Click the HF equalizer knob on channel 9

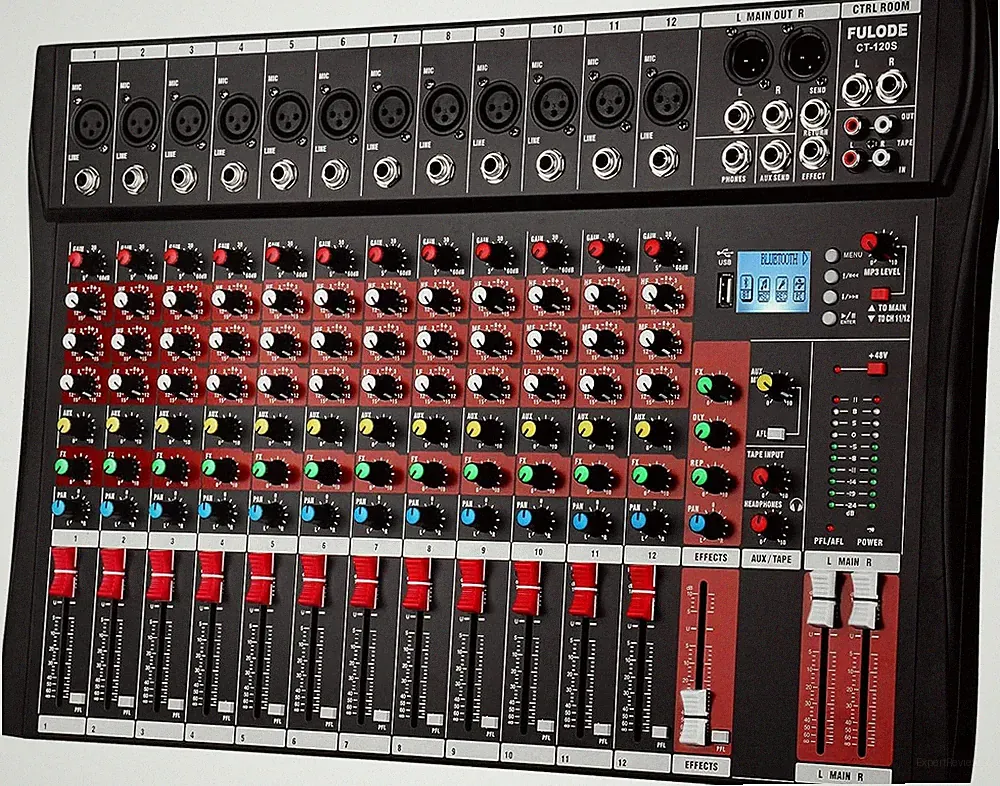click(x=485, y=296)
